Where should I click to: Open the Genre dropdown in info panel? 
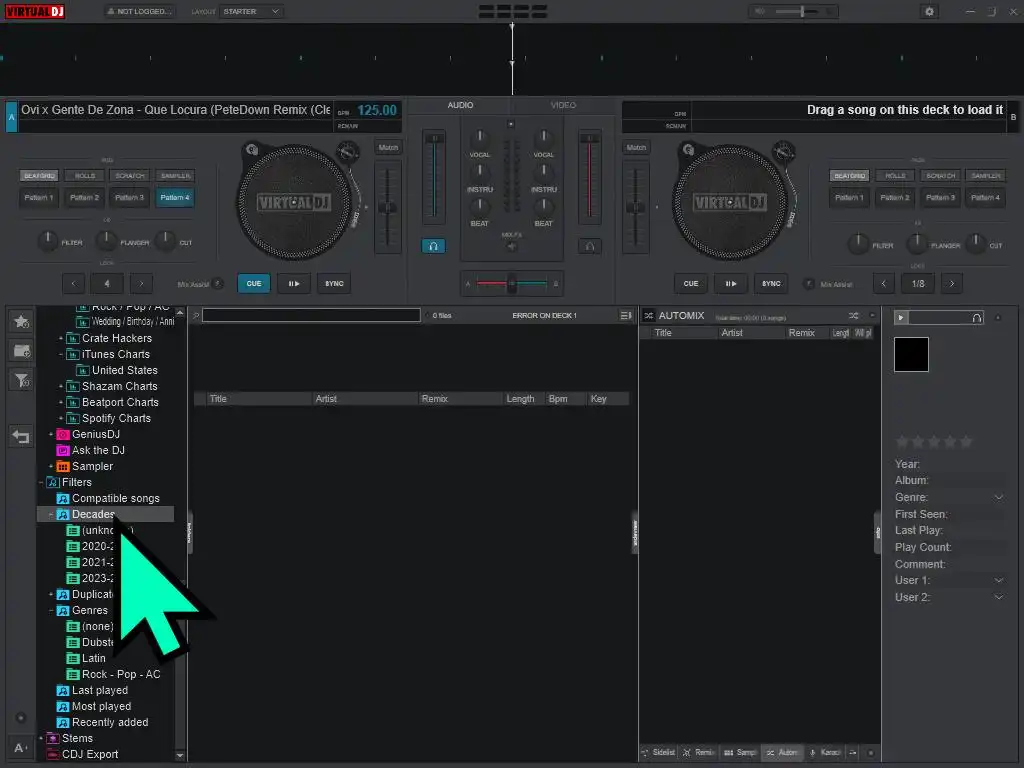(999, 498)
